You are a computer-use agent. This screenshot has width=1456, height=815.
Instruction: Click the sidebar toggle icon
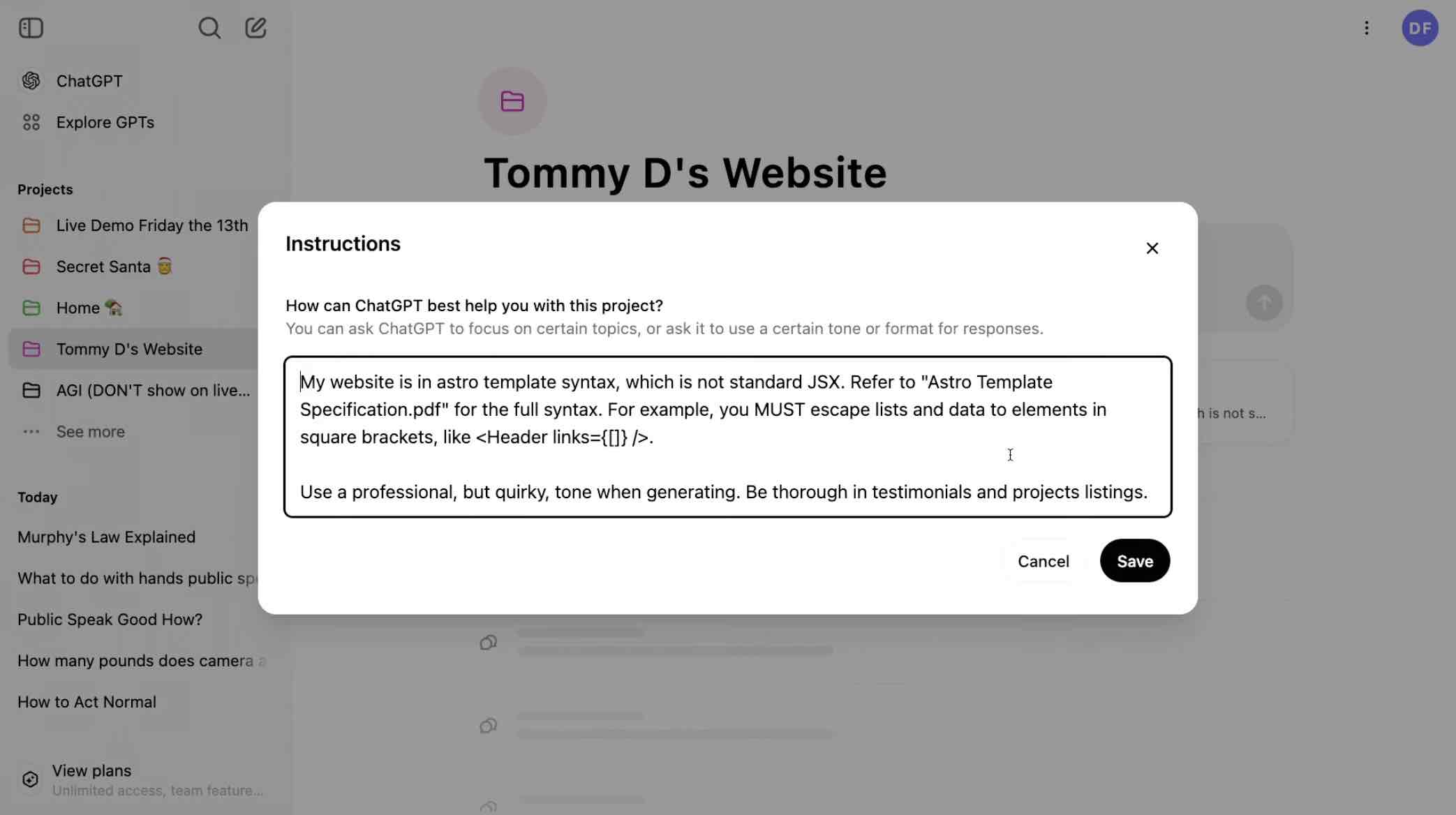(x=30, y=27)
